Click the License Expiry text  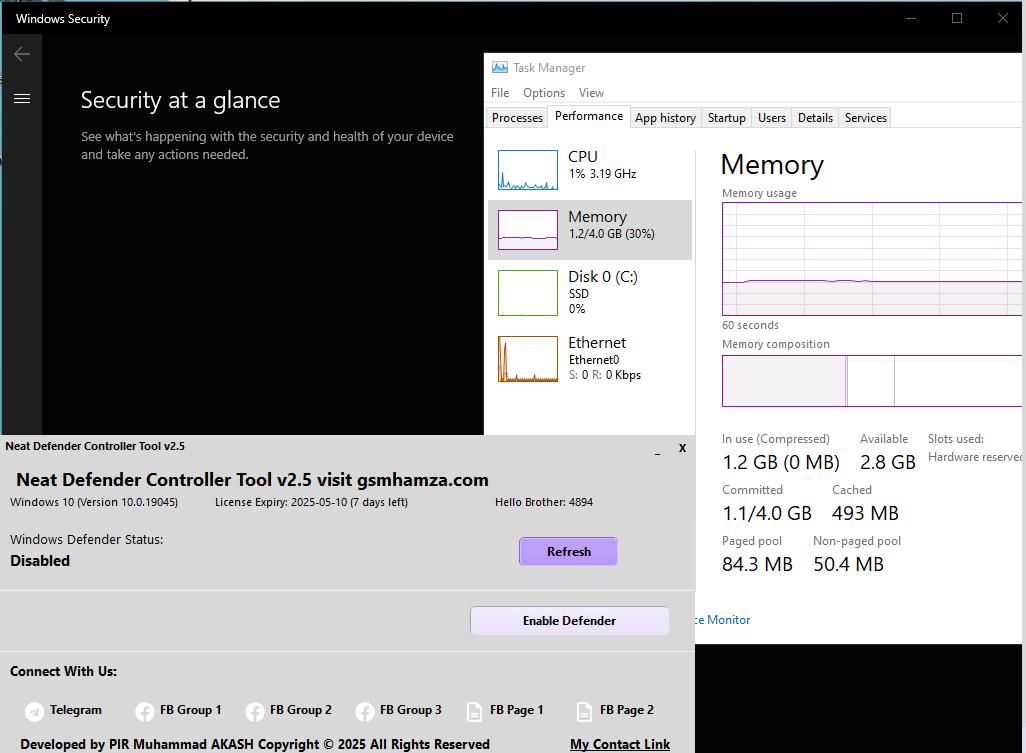coord(311,502)
